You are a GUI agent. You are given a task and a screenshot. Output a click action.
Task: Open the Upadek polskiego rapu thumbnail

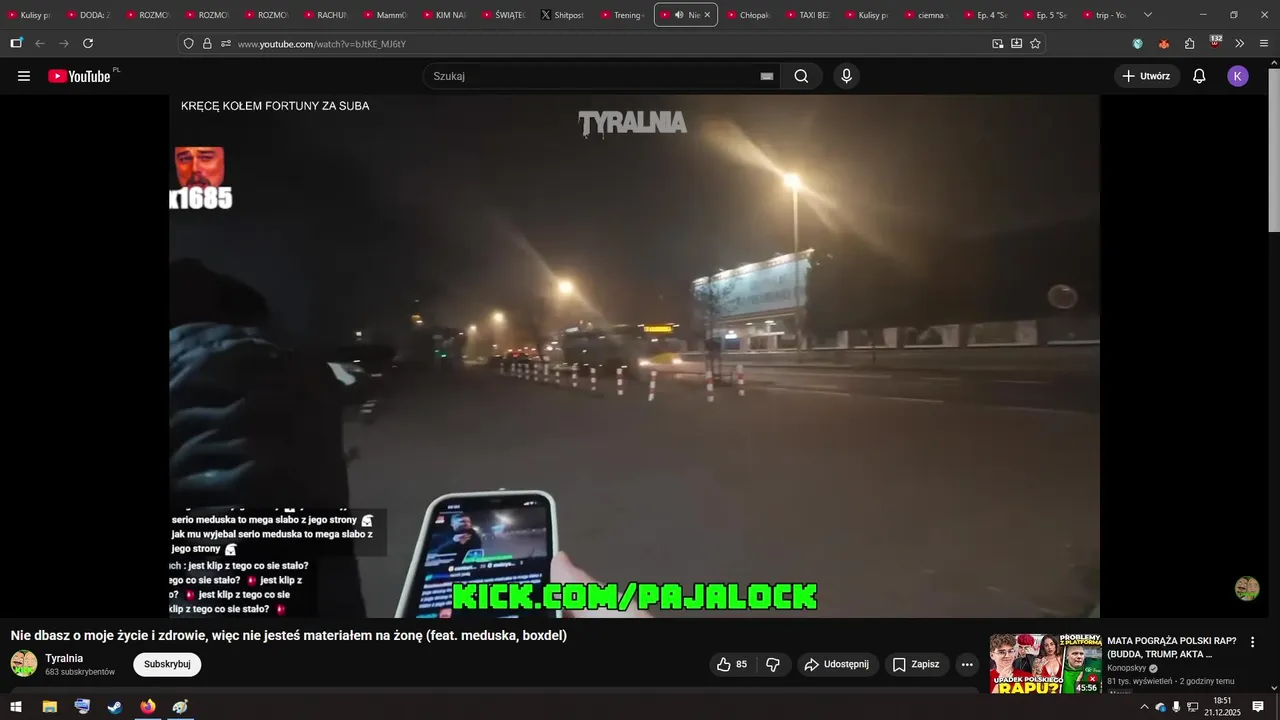coord(1046,663)
